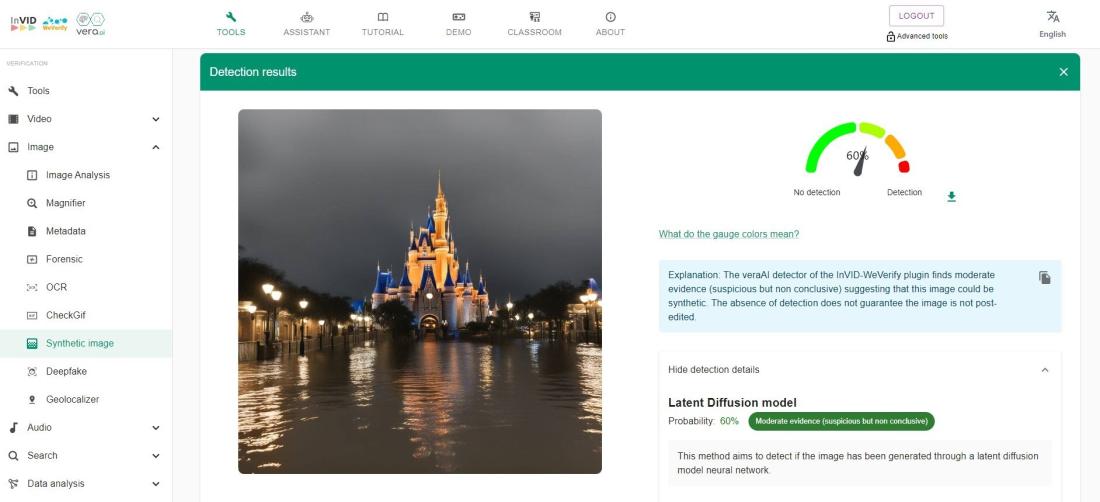The width and height of the screenshot is (1100, 502).
Task: Click the Data analysis icon in sidebar
Action: tap(13, 484)
